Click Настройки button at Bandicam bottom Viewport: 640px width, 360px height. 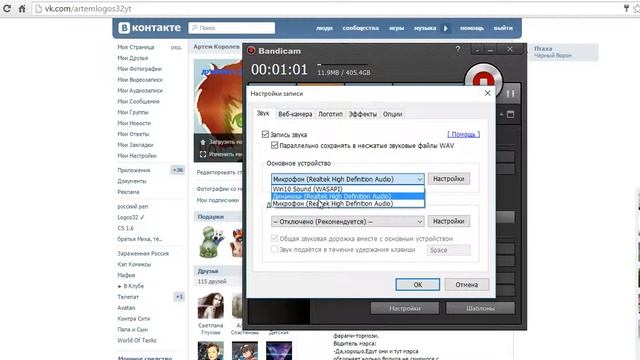tap(405, 308)
